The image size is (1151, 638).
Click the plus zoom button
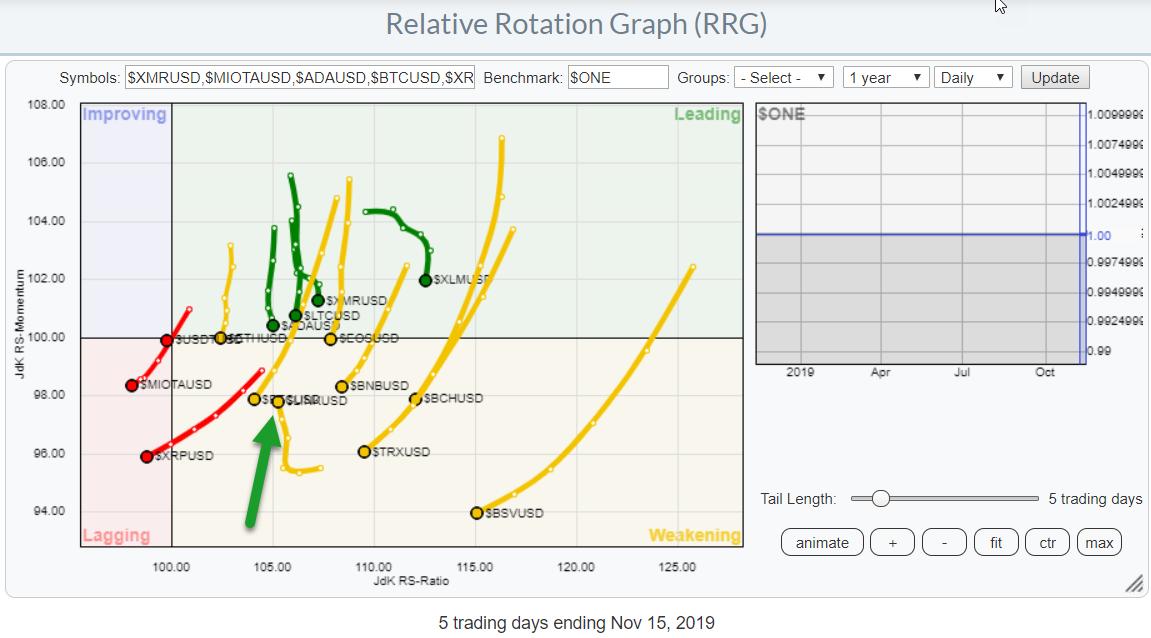coord(892,543)
